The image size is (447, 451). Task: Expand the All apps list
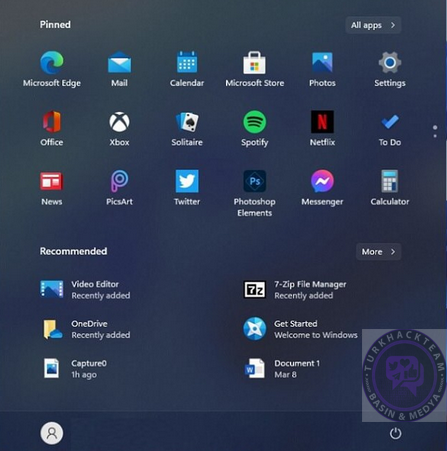(x=373, y=25)
